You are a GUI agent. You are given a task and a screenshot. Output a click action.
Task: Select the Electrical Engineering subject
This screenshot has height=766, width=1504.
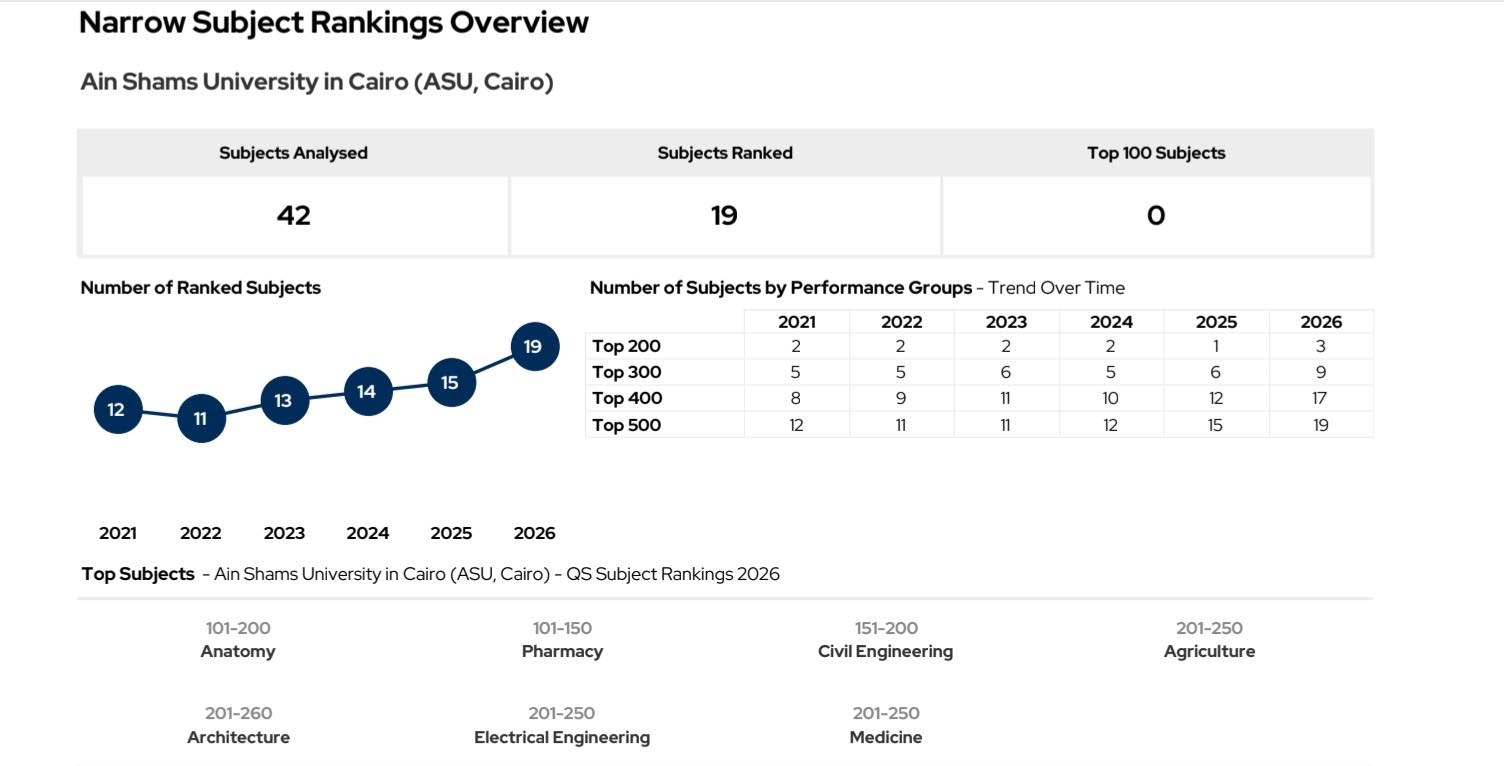562,738
